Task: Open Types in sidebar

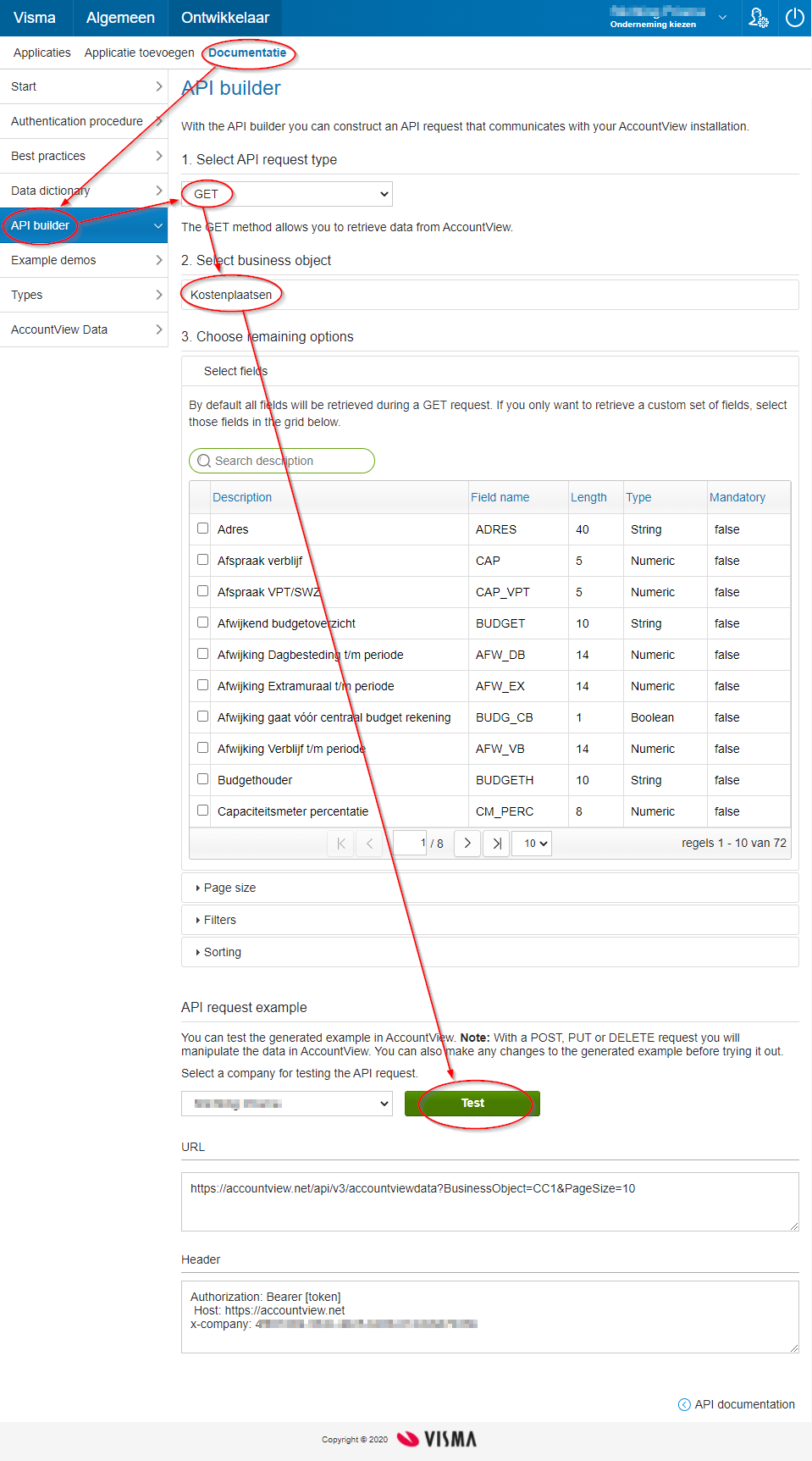Action: [84, 295]
